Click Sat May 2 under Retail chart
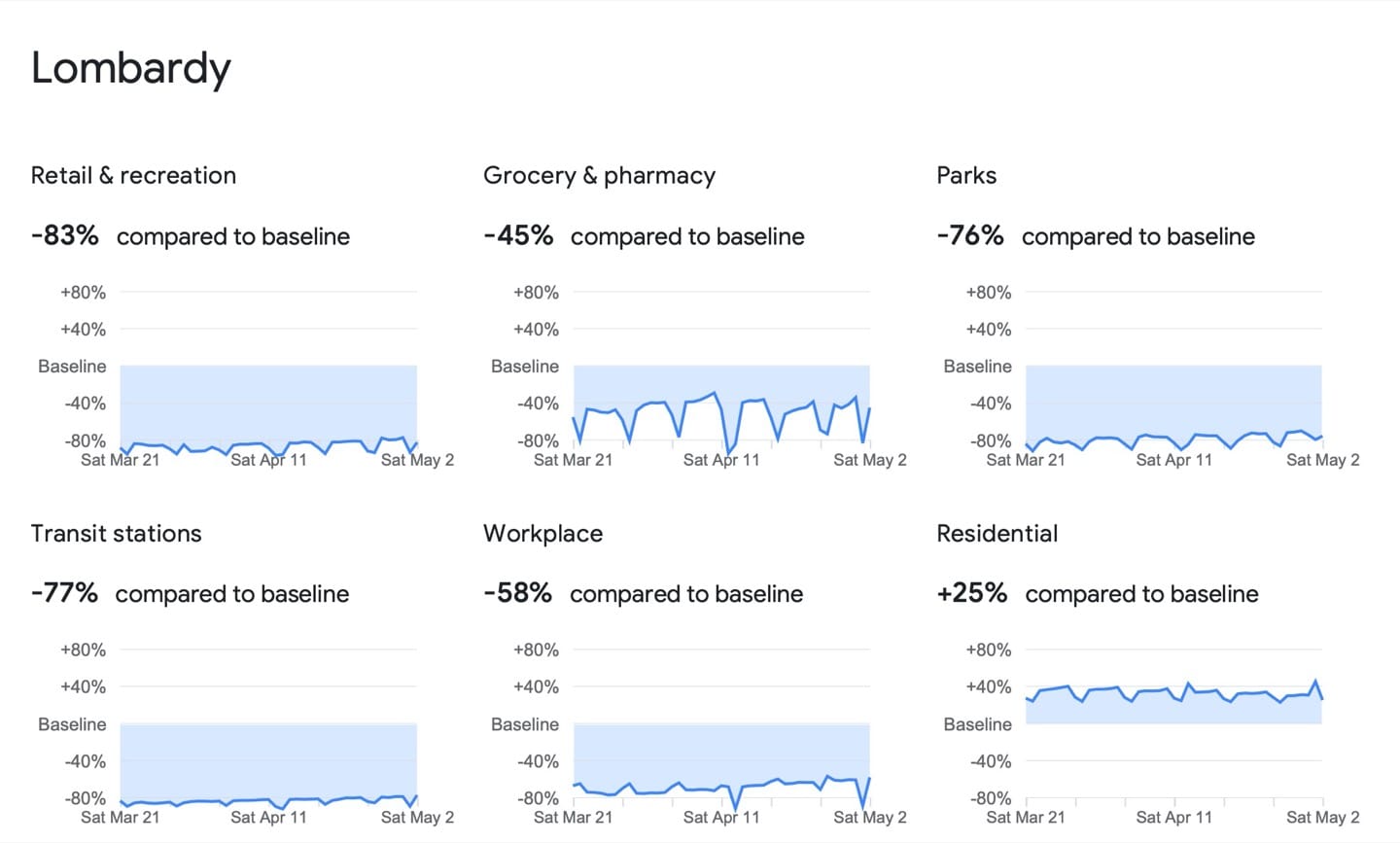The width and height of the screenshot is (1400, 843). click(x=417, y=460)
